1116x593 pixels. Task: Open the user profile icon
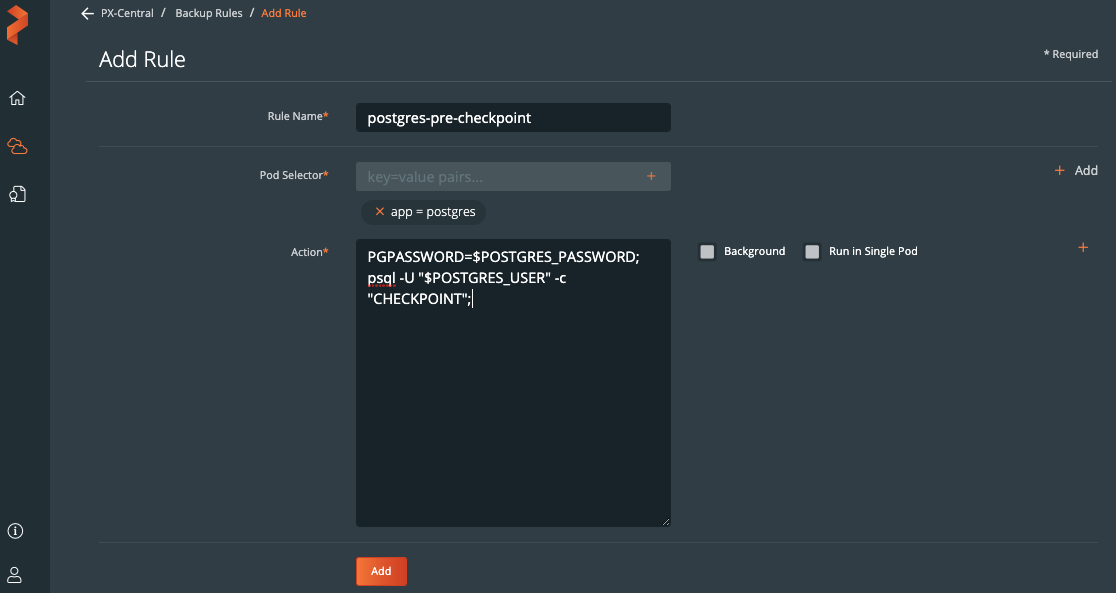pyautogui.click(x=16, y=574)
